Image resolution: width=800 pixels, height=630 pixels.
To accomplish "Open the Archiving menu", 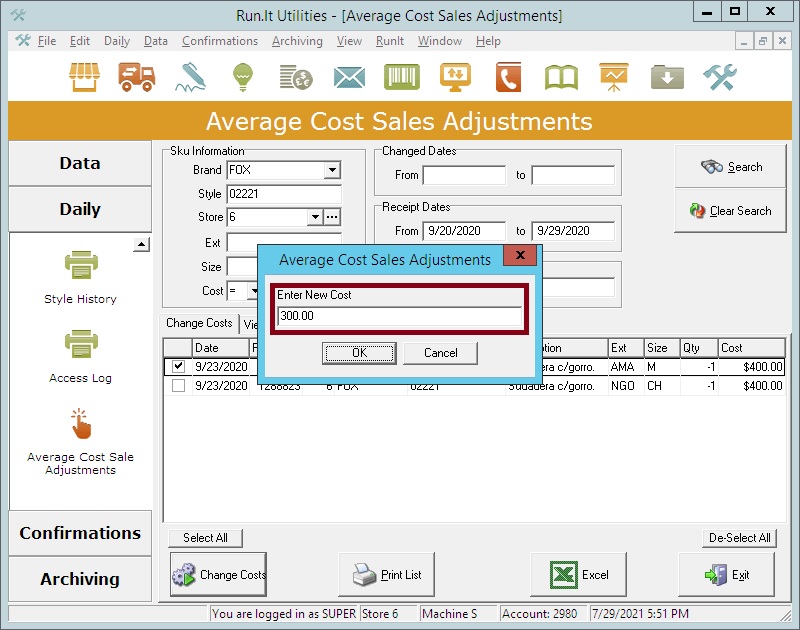I will (297, 41).
